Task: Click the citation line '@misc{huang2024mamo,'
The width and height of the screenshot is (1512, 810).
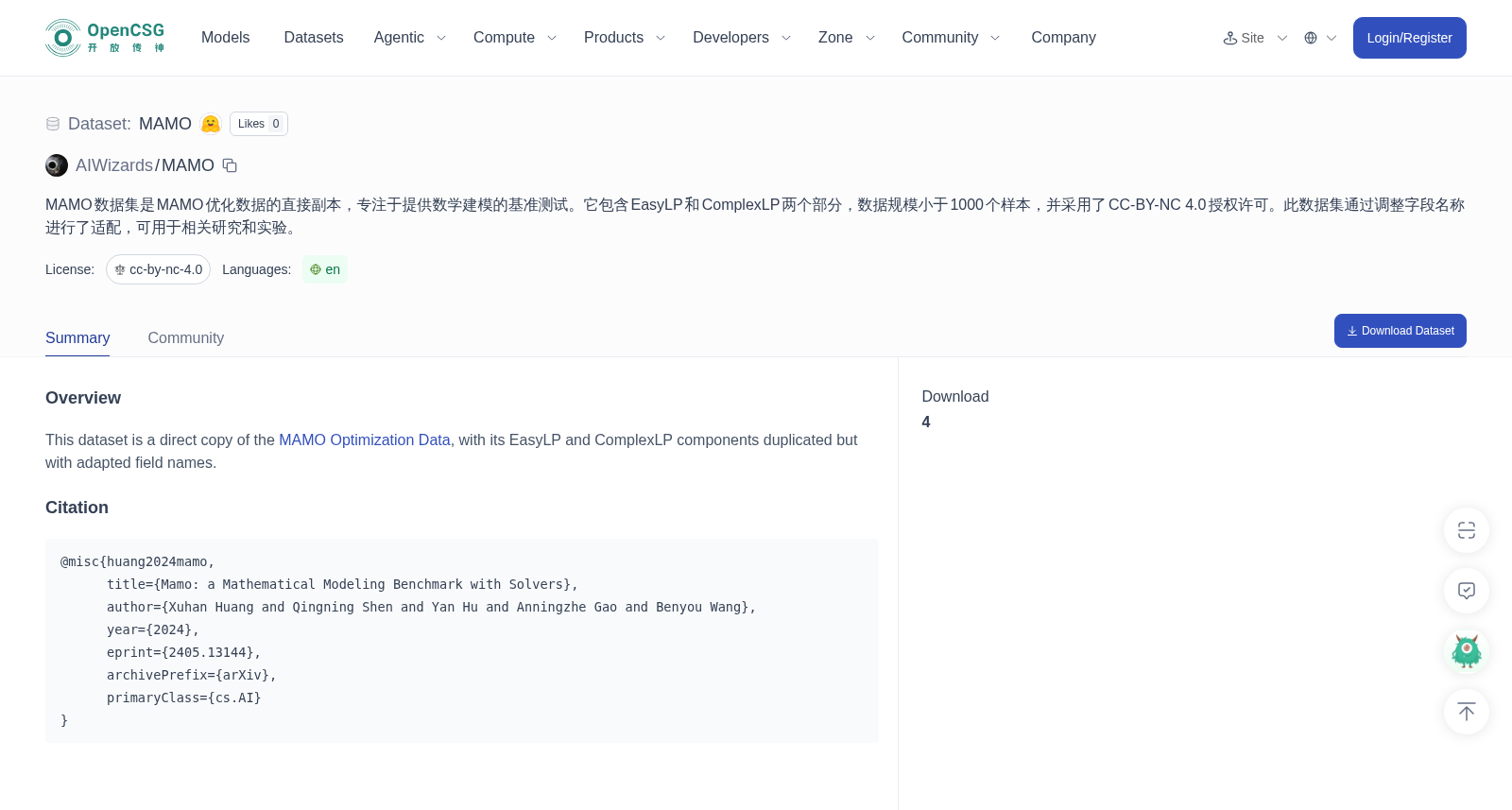Action: [x=138, y=561]
